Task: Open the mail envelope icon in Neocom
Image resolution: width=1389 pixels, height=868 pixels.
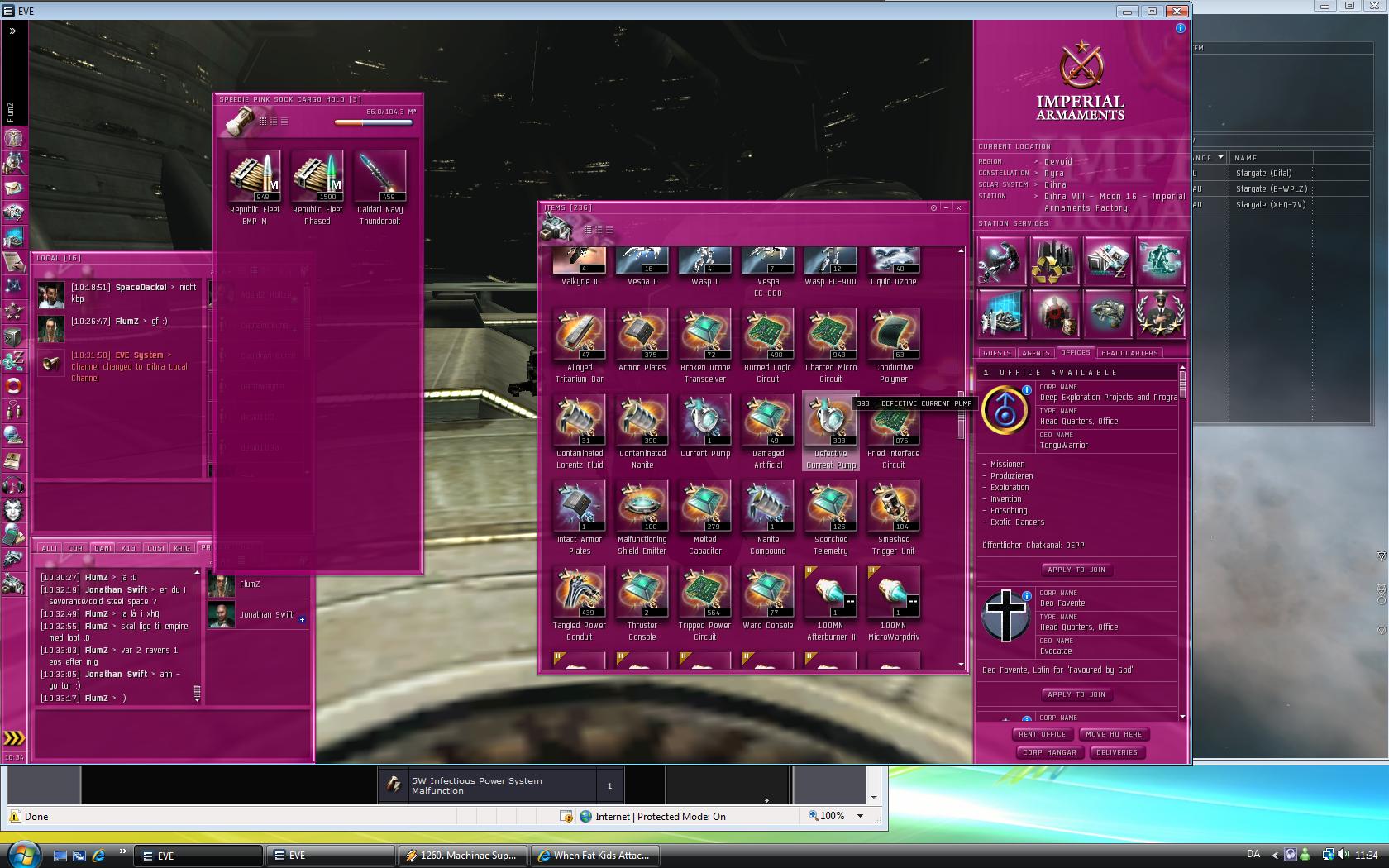Action: point(14,188)
